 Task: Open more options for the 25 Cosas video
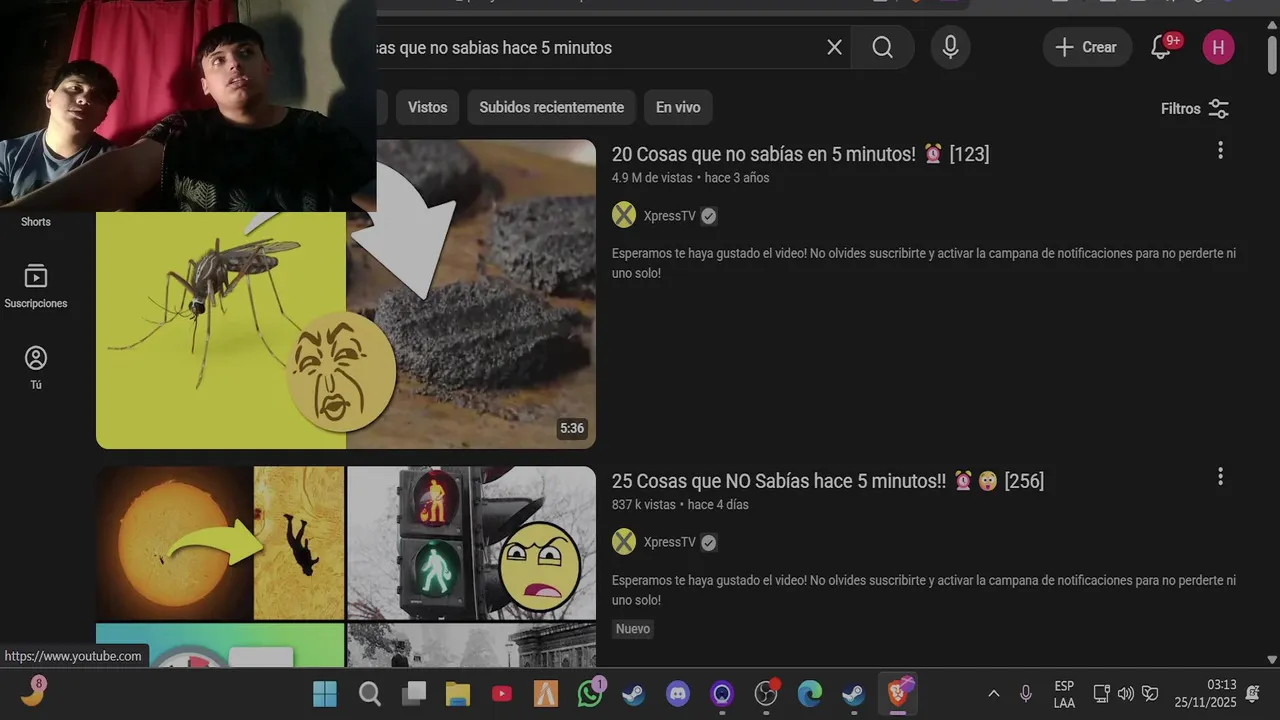(1220, 477)
